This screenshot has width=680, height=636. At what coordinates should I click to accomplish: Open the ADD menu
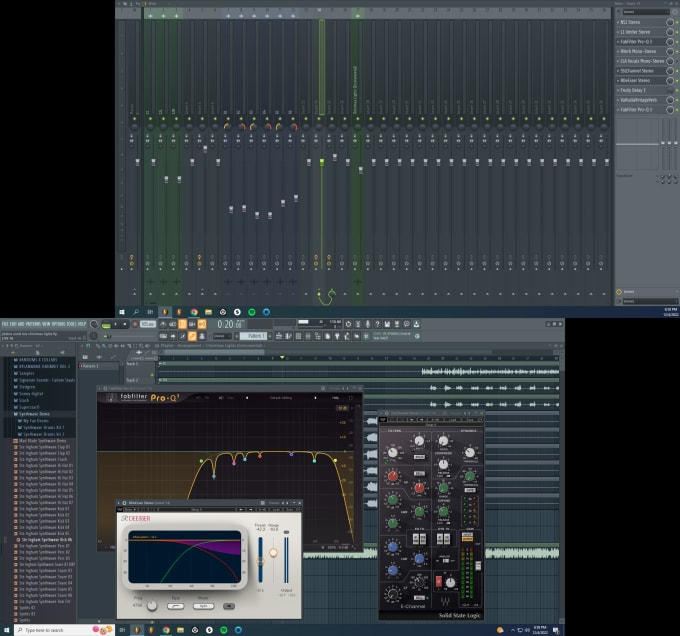[21, 324]
